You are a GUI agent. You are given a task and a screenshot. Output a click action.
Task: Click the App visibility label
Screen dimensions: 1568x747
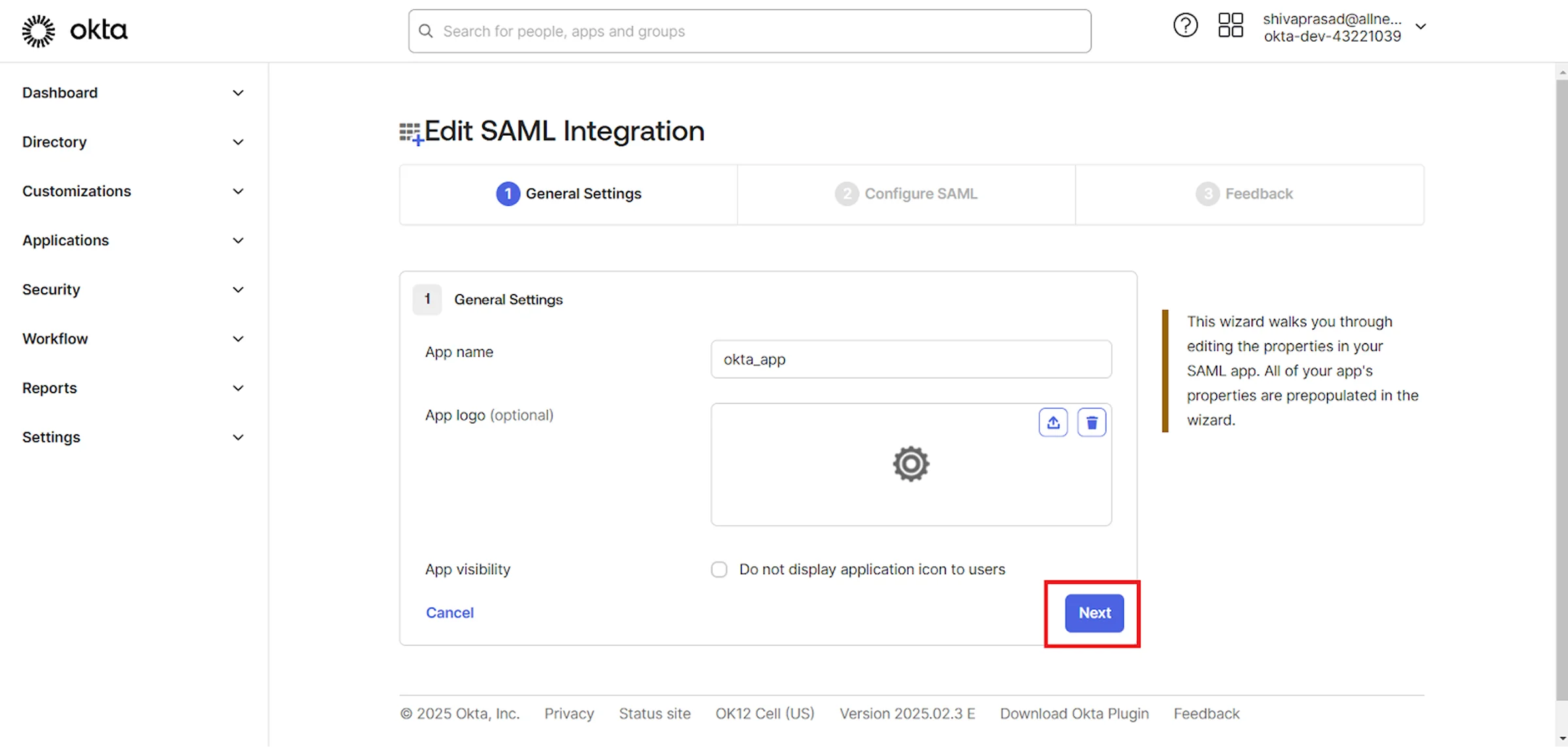[468, 569]
